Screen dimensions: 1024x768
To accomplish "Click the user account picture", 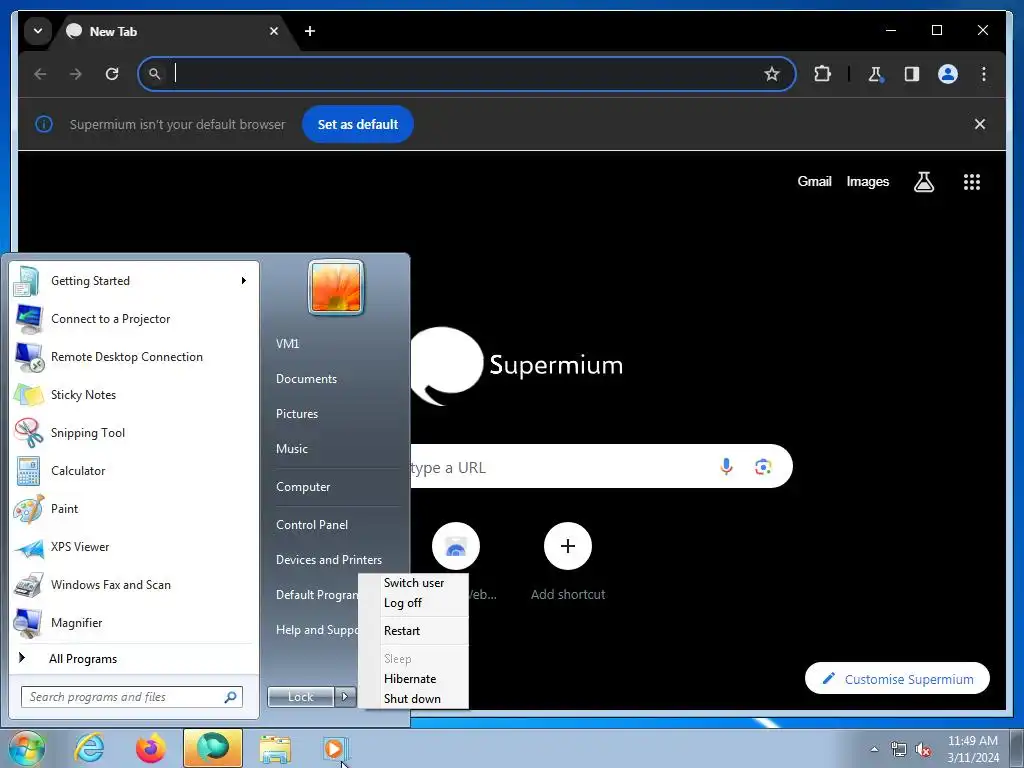I will pos(336,287).
